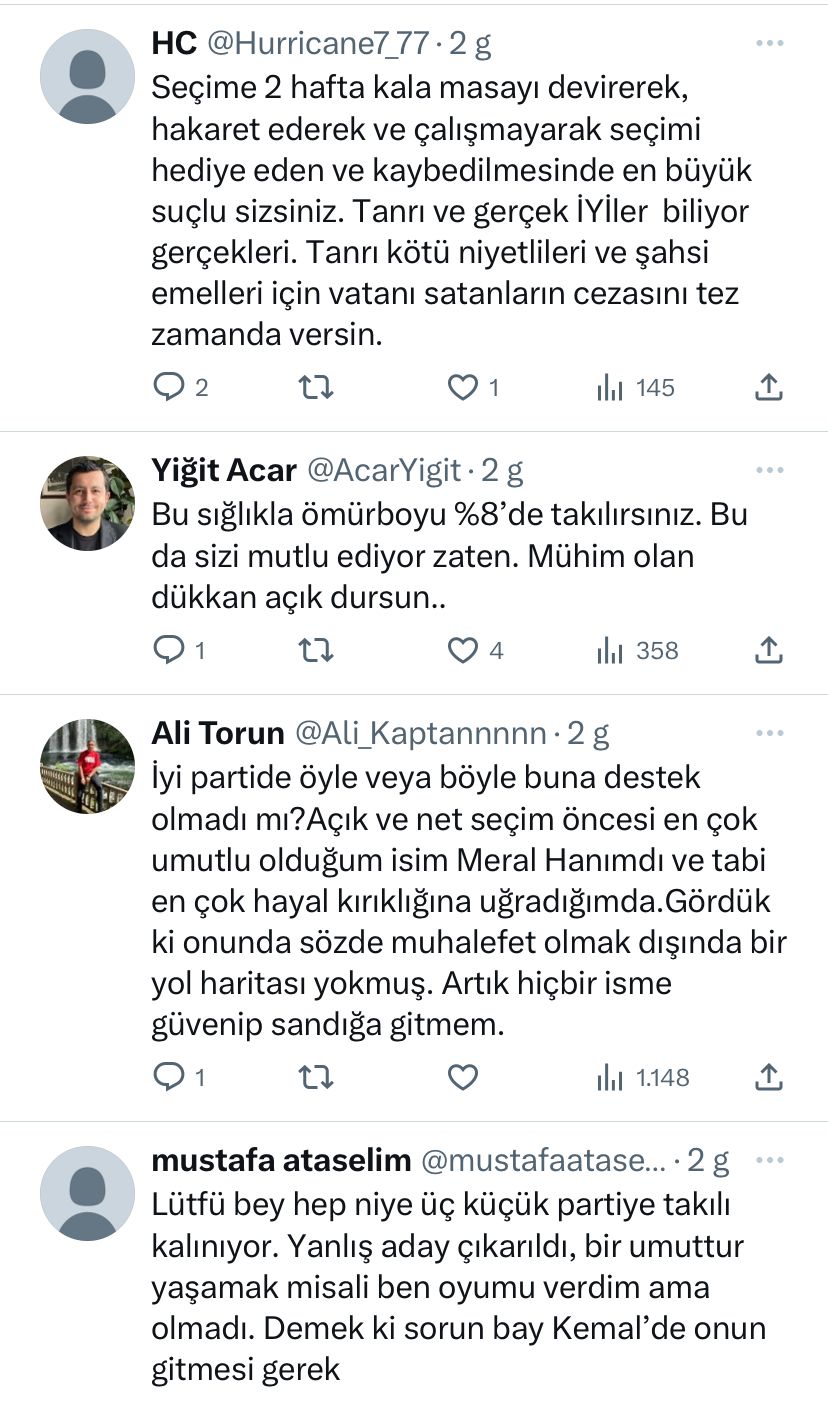Screen dimensions: 828x1401
Task: Like Yiğit Acar's tweet
Action: coord(462,651)
